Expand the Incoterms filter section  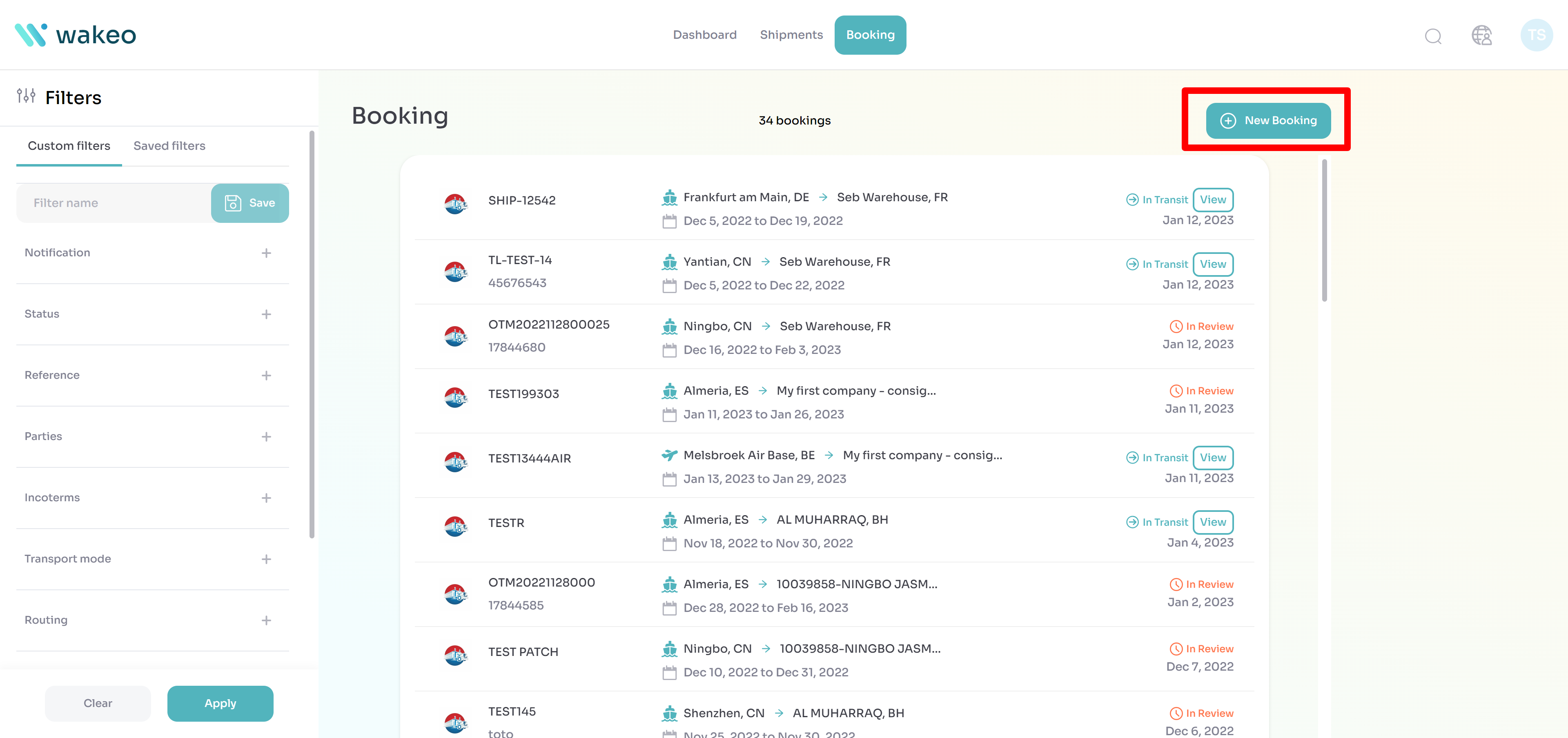click(266, 498)
